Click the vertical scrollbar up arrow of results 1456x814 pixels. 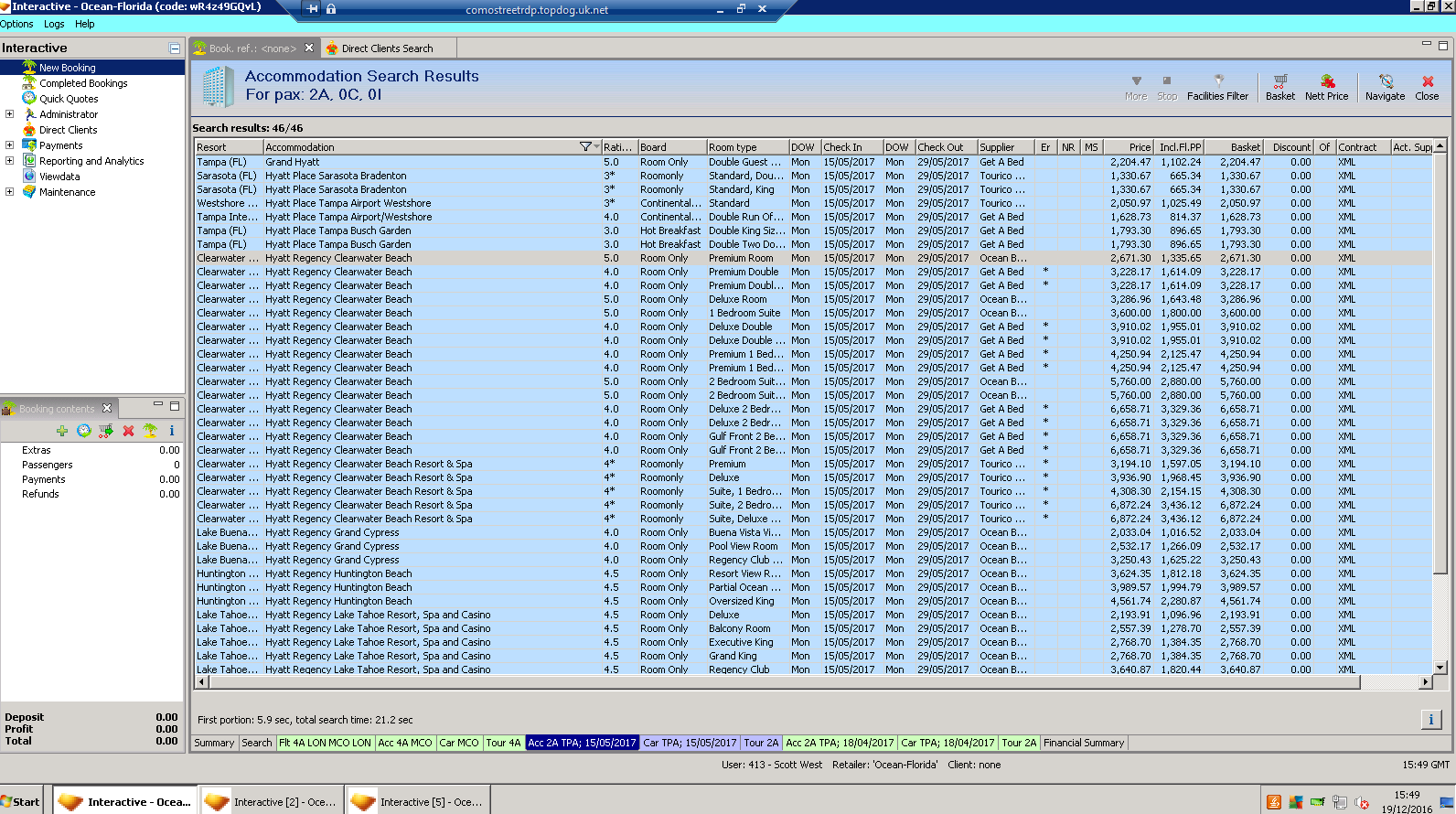[x=1440, y=146]
